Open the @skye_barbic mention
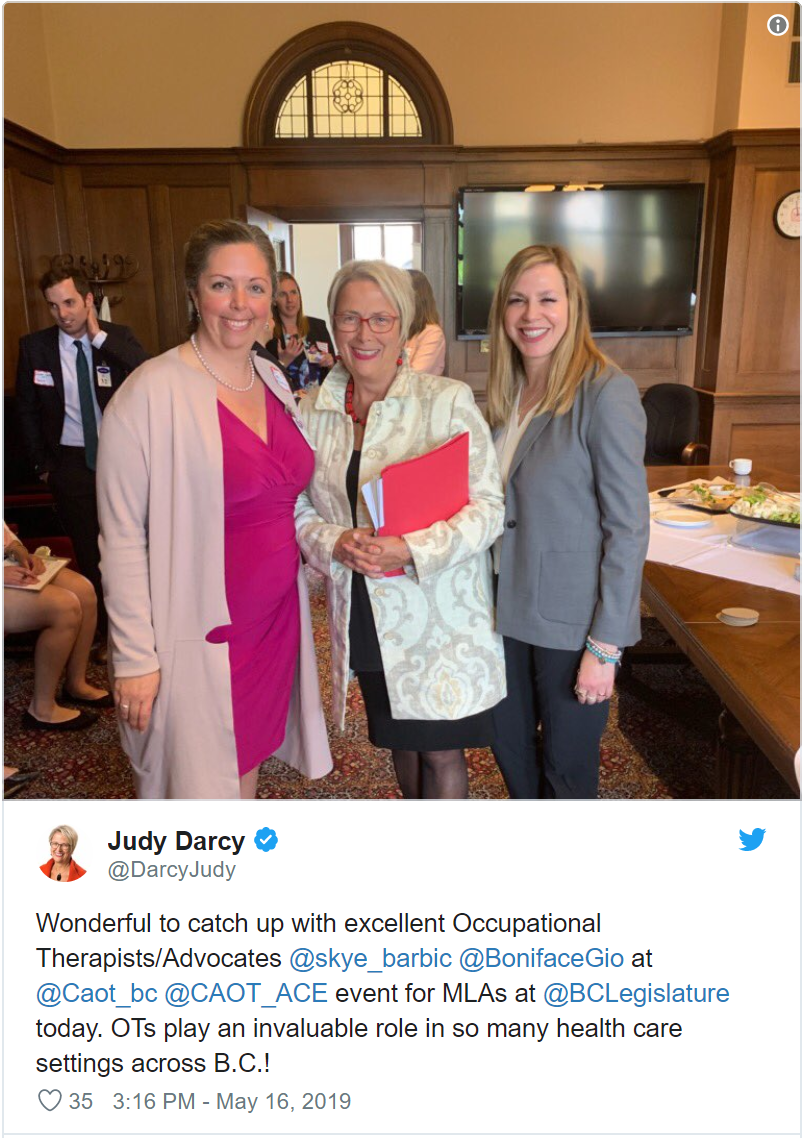This screenshot has width=805, height=1138. click(x=370, y=958)
